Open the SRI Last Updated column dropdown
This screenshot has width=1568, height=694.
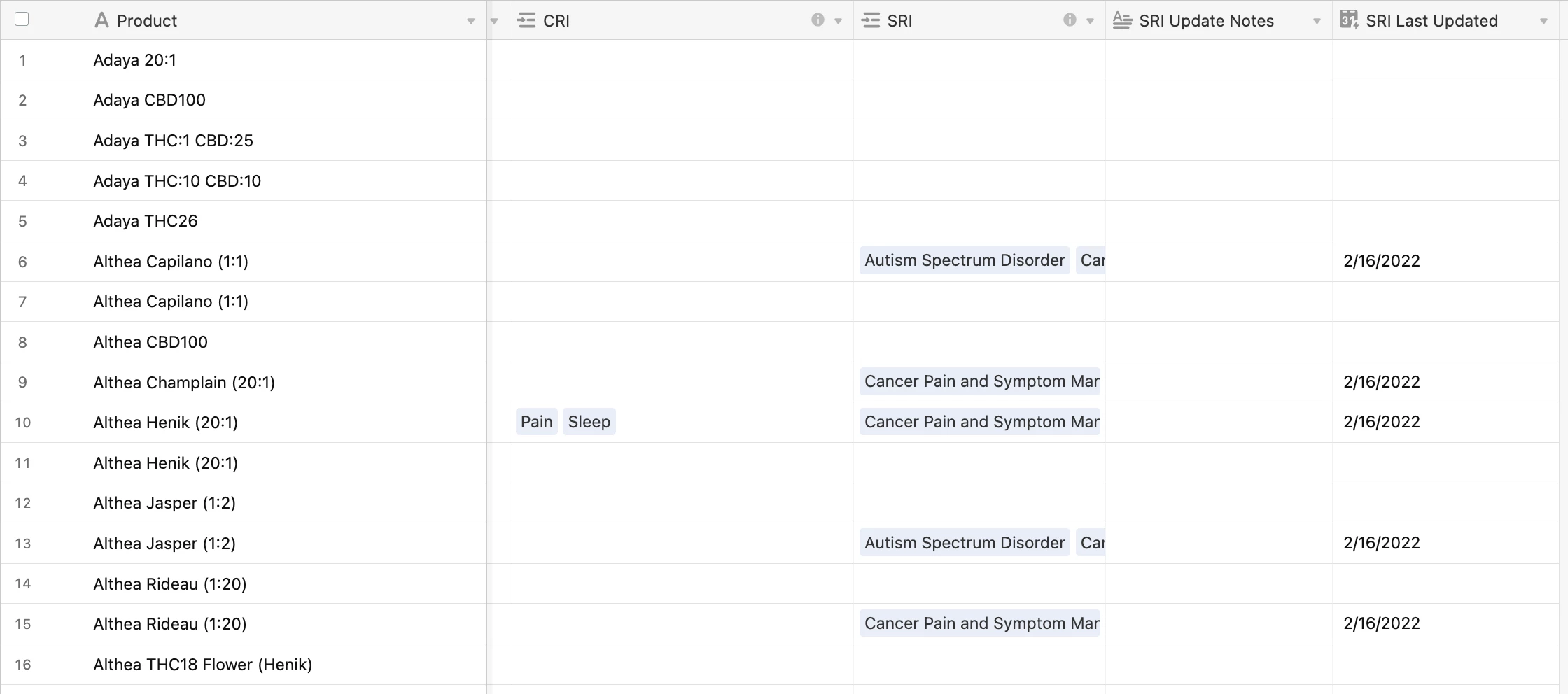(x=1543, y=22)
